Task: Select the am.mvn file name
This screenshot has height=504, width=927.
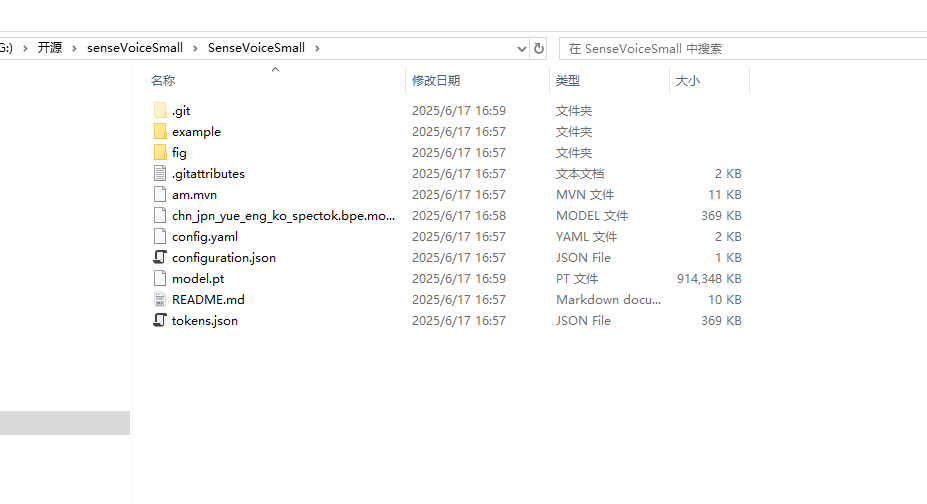Action: pos(195,194)
